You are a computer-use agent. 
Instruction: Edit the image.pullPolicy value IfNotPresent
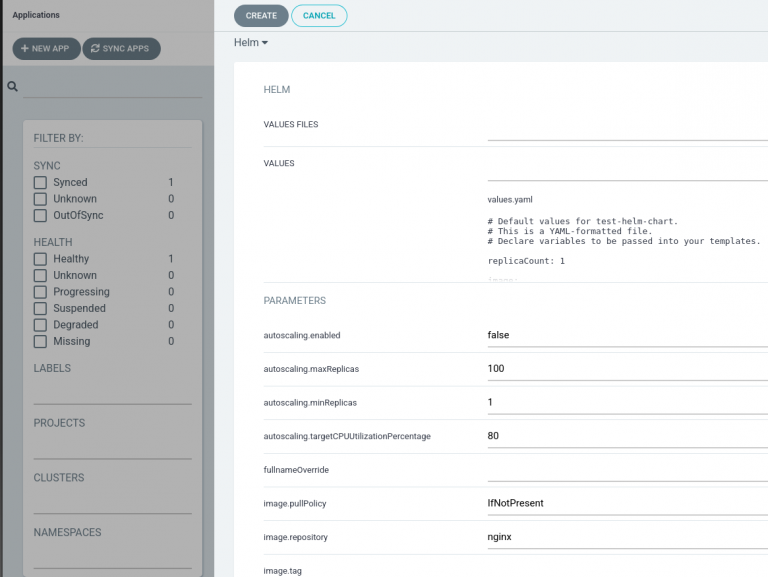coord(627,504)
